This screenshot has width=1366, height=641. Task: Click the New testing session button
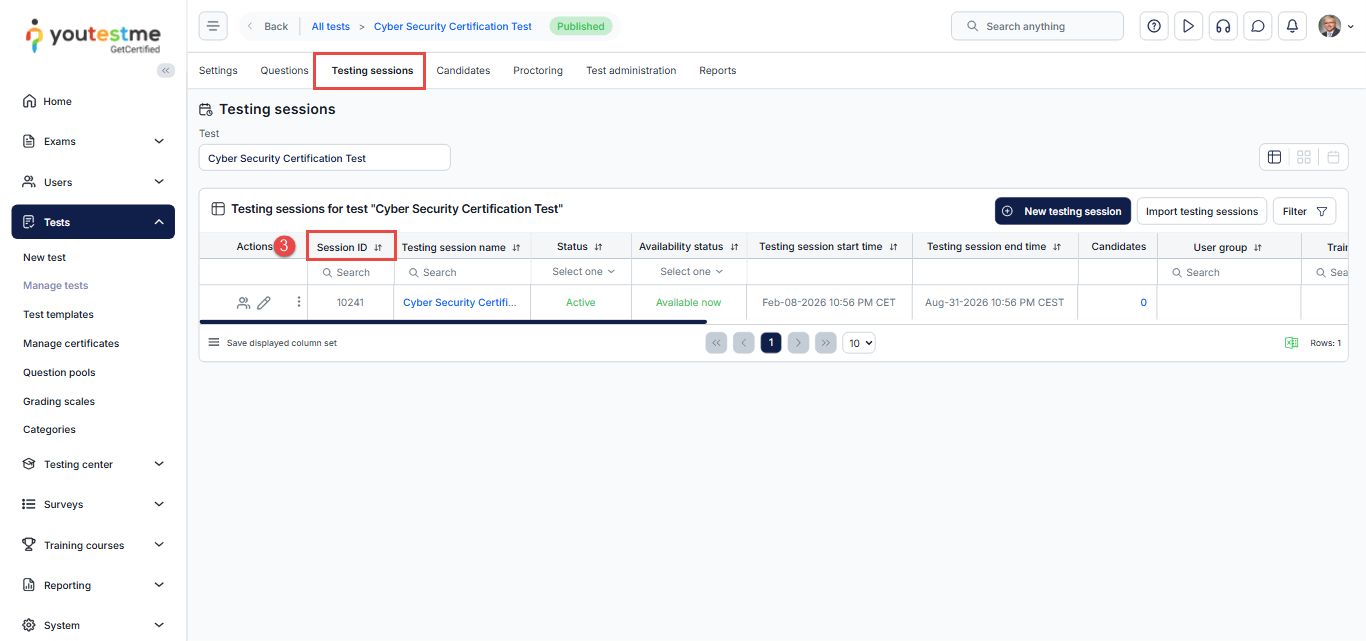click(1062, 211)
